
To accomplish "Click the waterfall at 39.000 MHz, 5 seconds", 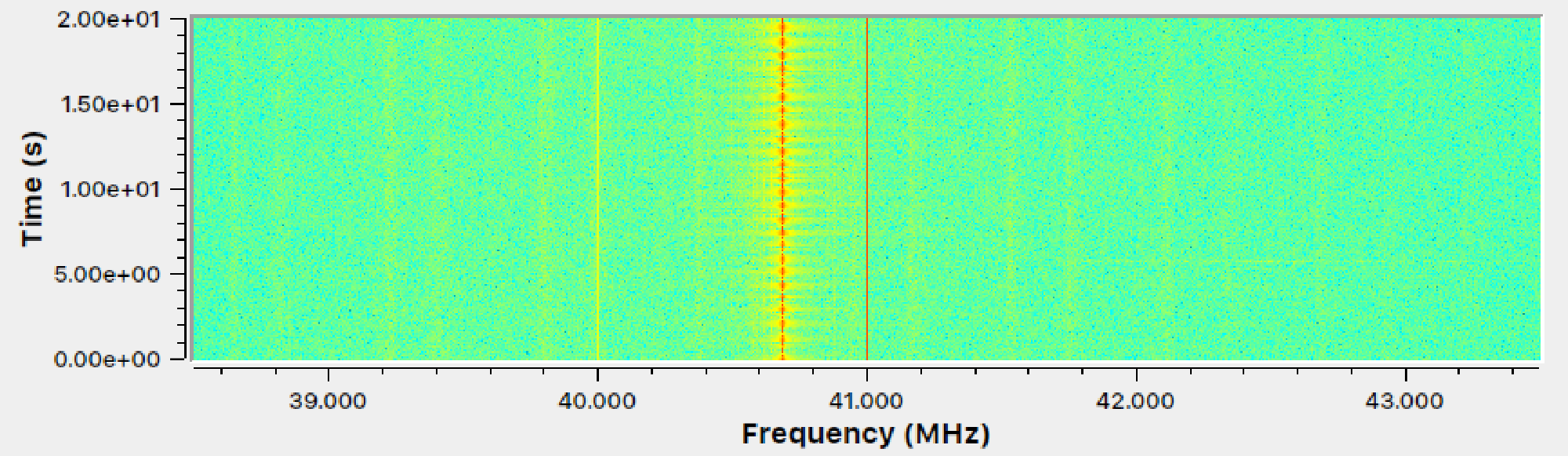I will [x=328, y=274].
